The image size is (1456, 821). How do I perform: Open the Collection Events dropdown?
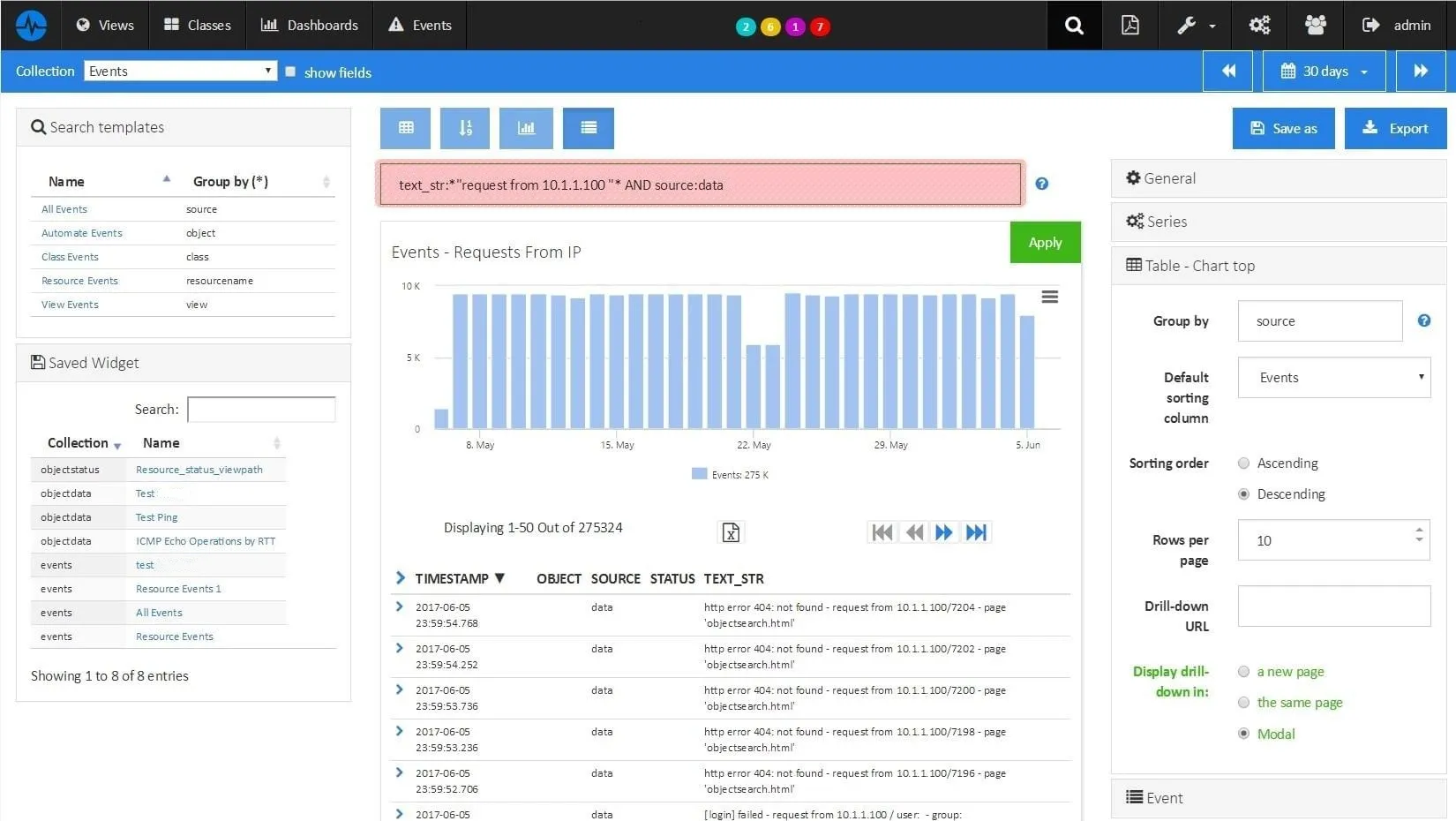[181, 71]
